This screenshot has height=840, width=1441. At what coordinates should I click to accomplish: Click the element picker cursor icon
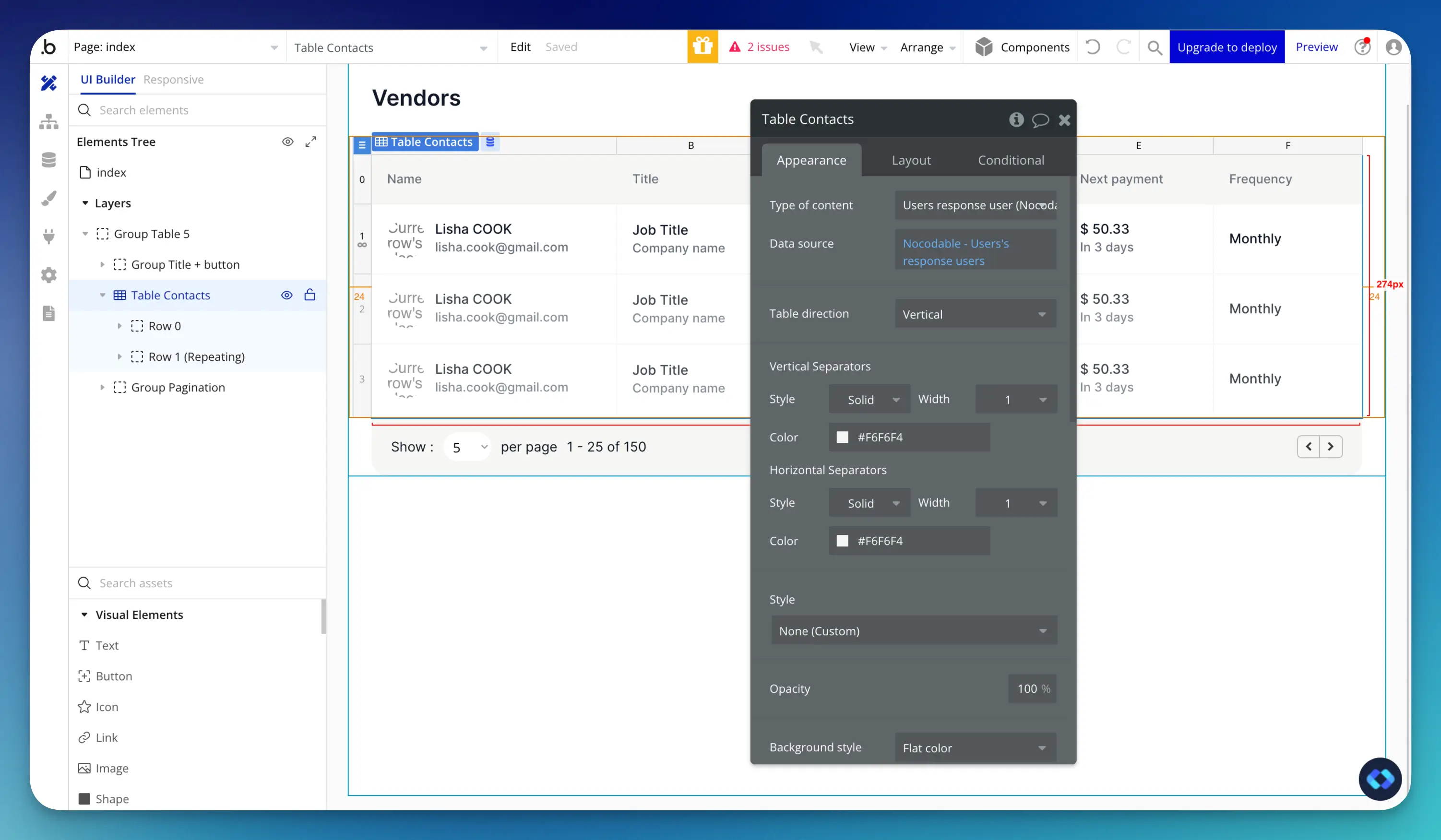tap(816, 47)
